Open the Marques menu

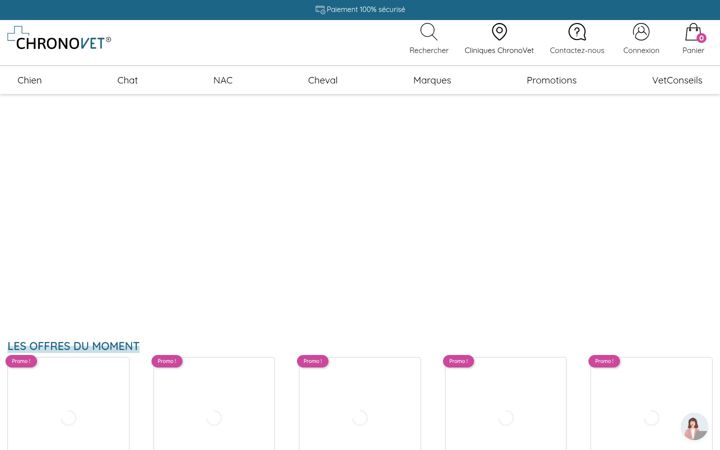(432, 80)
